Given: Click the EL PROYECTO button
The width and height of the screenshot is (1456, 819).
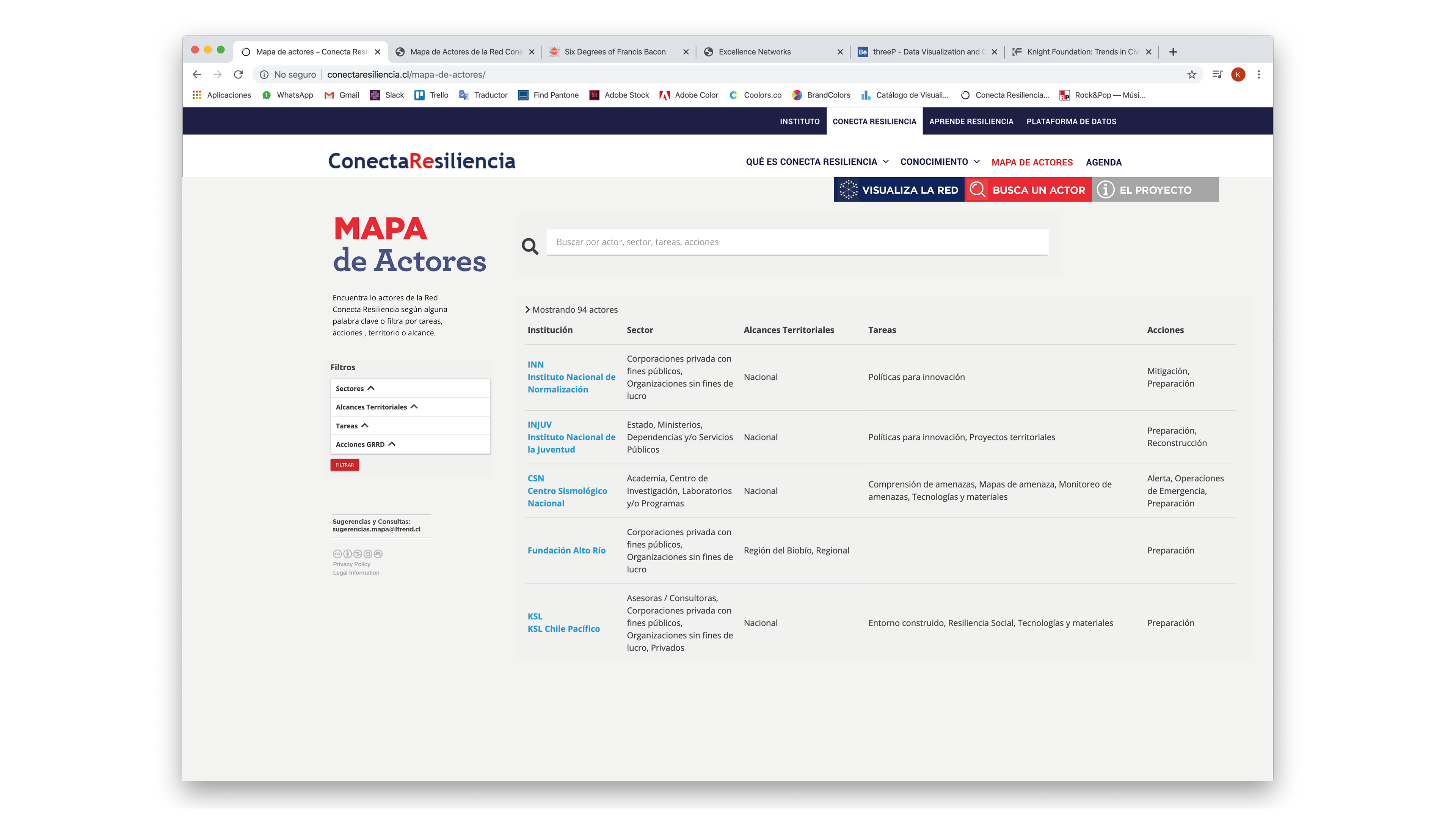Looking at the screenshot, I should pyautogui.click(x=1155, y=189).
